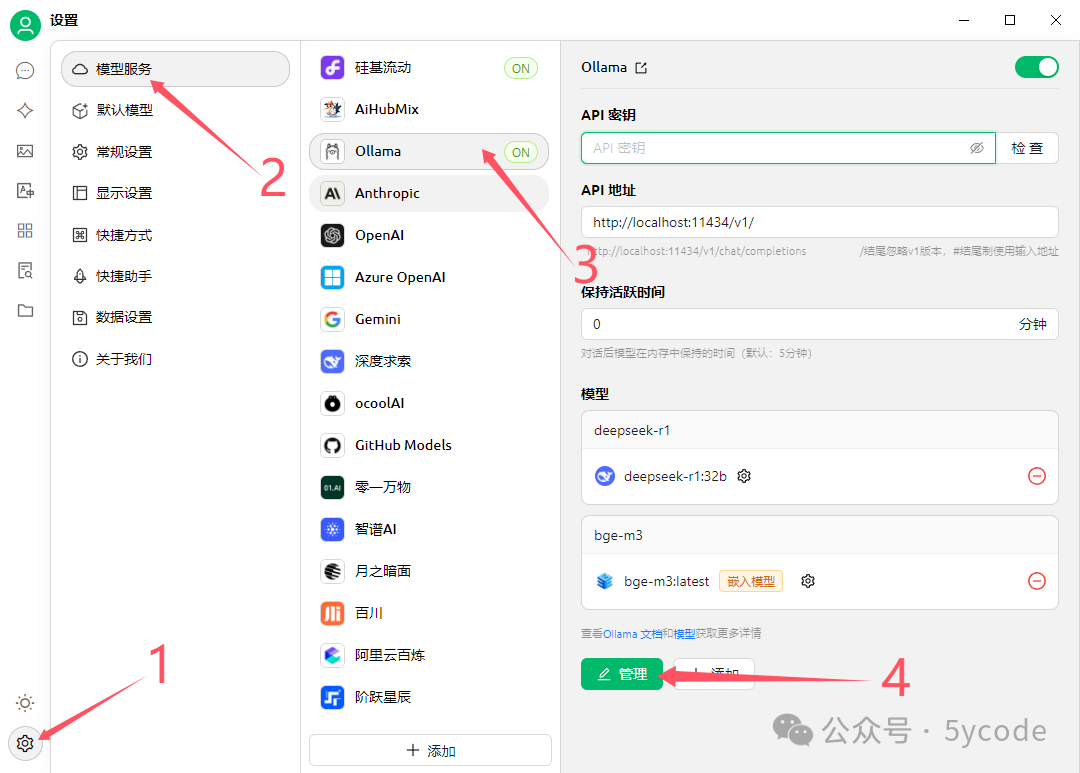Select 默认模型 in the settings menu
Viewport: 1080px width, 773px height.
click(x=124, y=110)
